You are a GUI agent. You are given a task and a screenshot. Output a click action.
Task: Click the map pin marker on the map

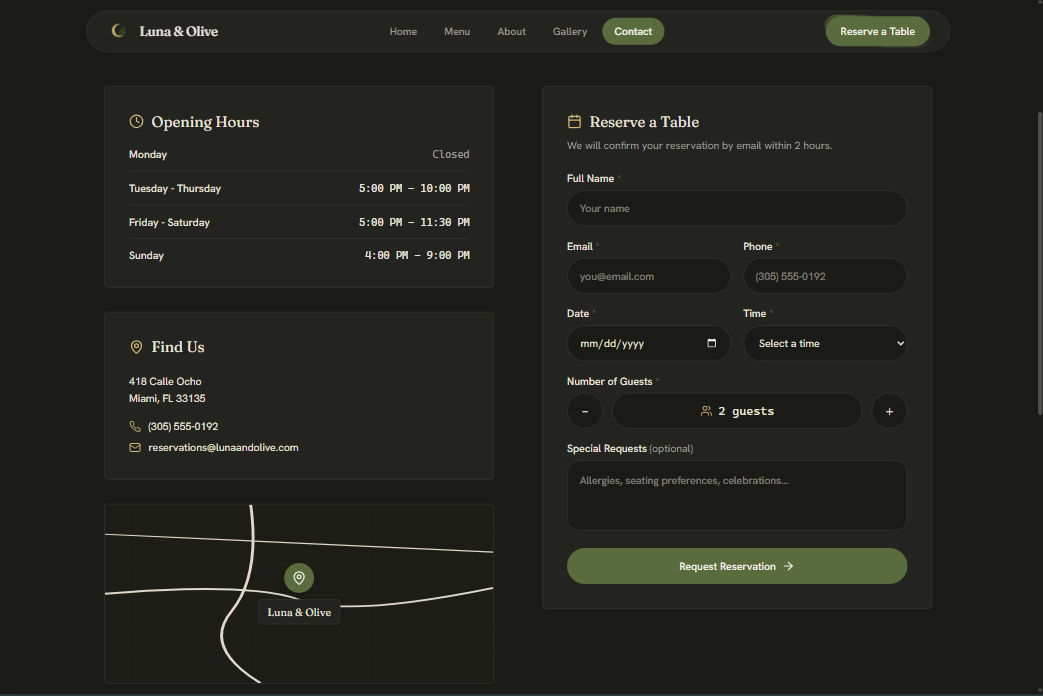[299, 578]
